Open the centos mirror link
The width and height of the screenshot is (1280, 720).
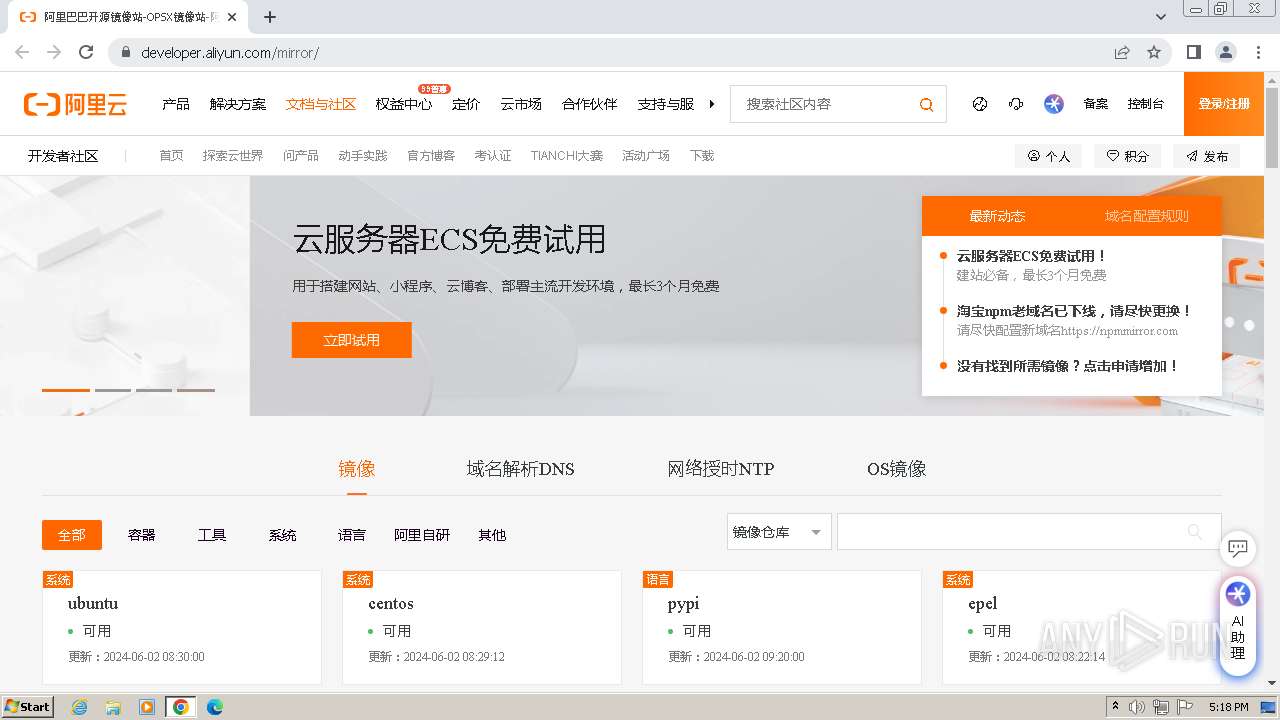coord(391,603)
